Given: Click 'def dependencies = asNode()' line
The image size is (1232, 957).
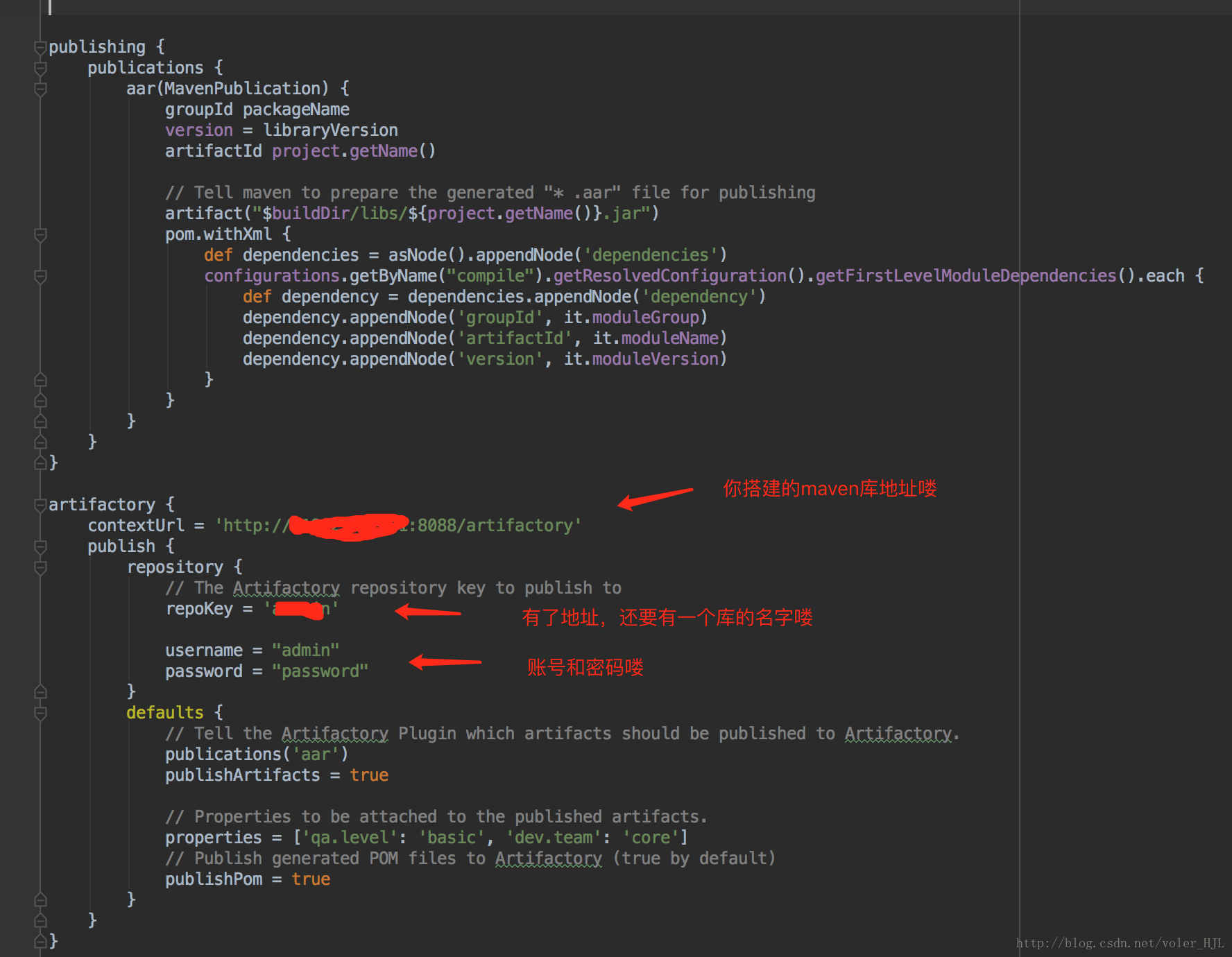Looking at the screenshot, I should point(465,255).
